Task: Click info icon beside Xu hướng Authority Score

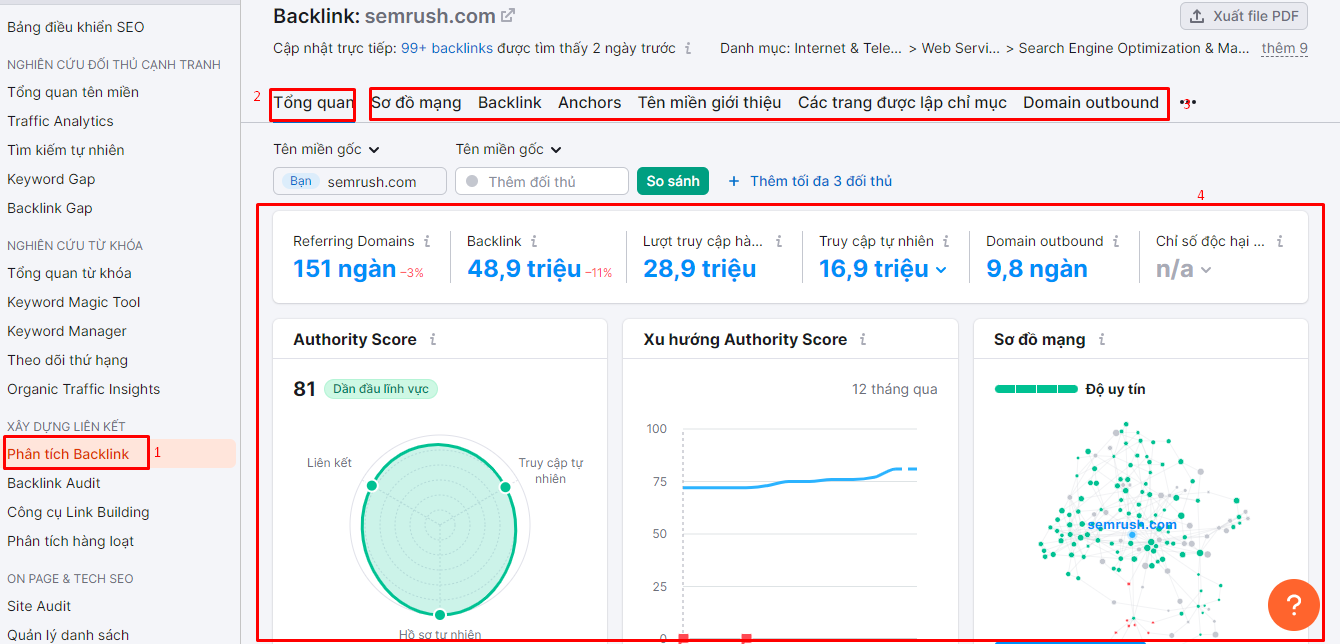Action: [863, 340]
